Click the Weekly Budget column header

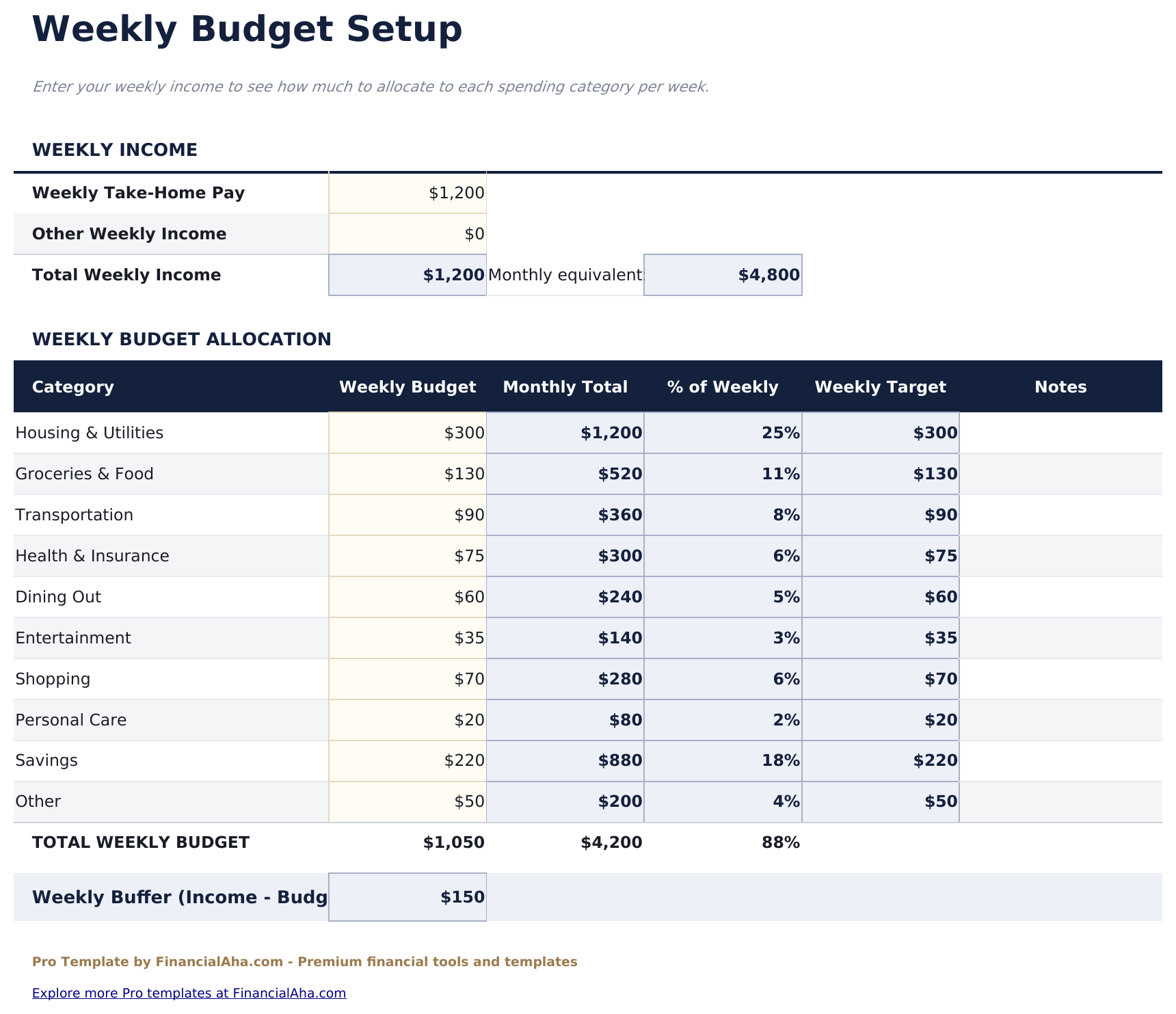pos(408,386)
